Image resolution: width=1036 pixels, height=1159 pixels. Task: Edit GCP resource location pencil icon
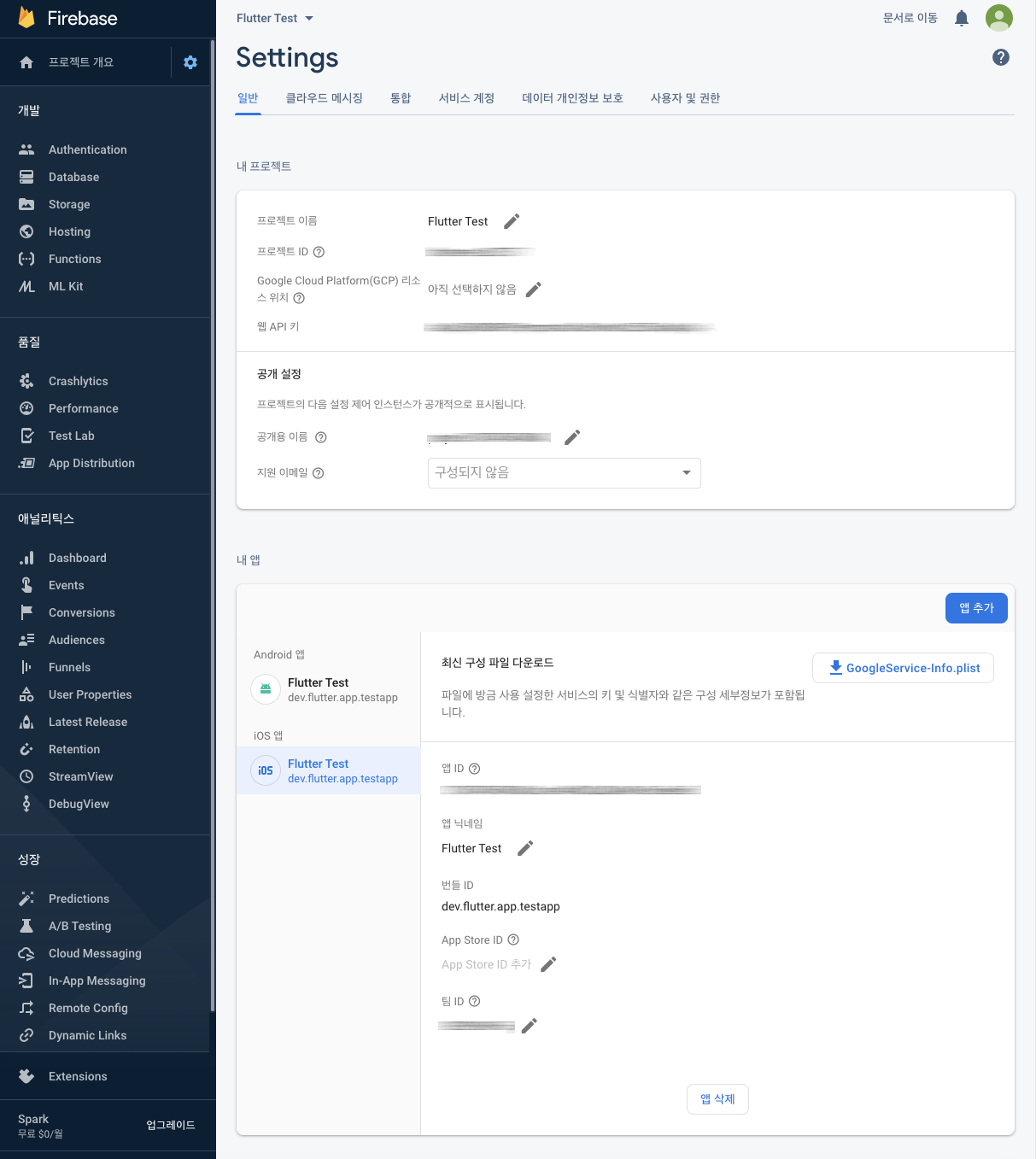(x=534, y=290)
